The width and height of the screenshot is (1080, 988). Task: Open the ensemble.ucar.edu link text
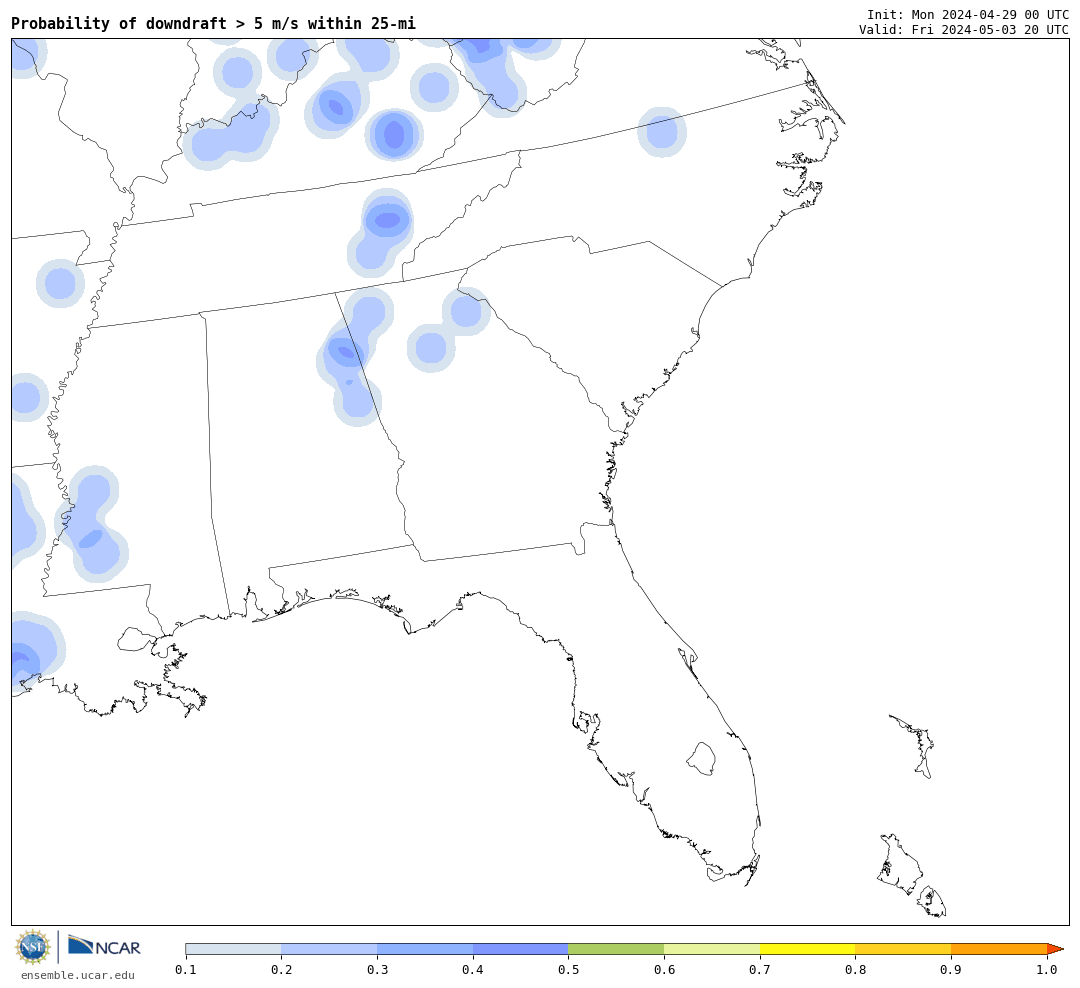(x=78, y=975)
